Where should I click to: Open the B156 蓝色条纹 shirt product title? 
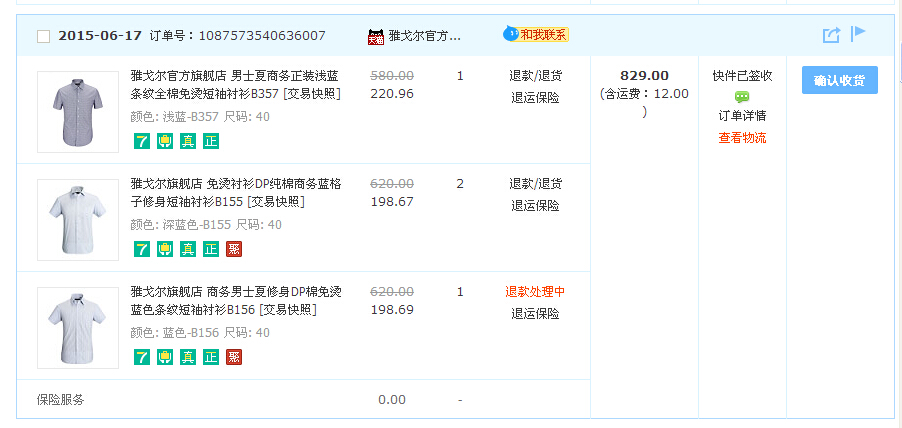point(236,301)
